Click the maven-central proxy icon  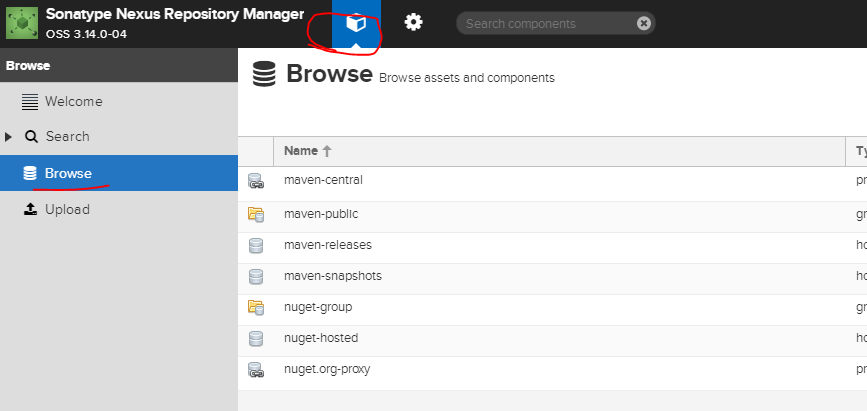(x=255, y=181)
